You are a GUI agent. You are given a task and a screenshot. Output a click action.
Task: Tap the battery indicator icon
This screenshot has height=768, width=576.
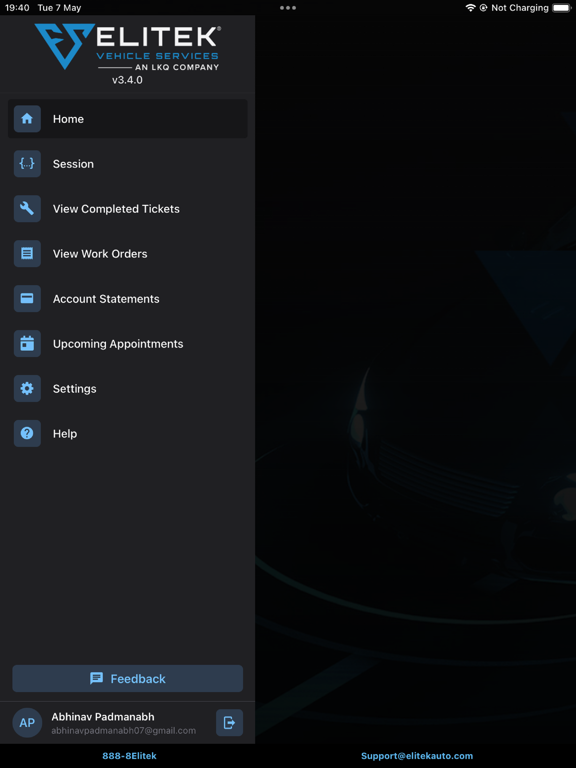click(x=561, y=8)
